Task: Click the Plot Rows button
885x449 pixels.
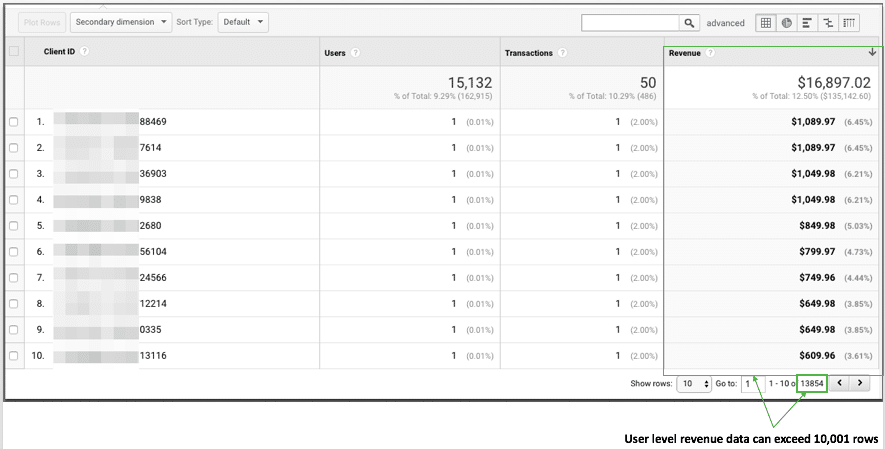Action: click(40, 21)
